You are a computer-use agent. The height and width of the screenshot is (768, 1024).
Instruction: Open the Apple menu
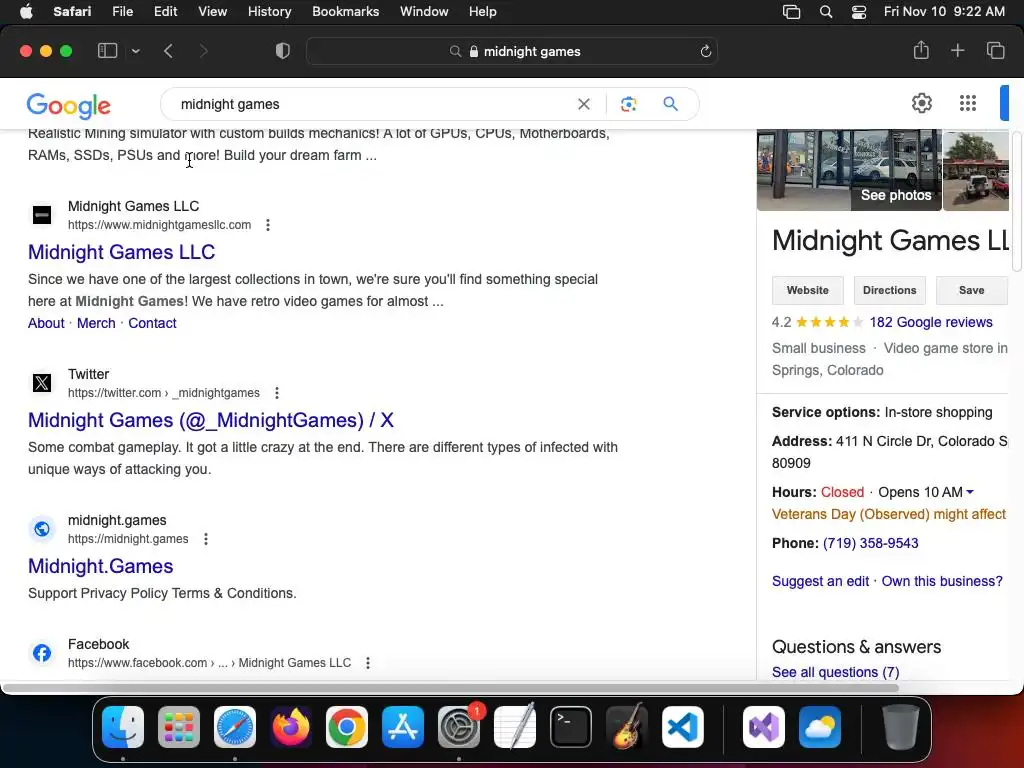(26, 12)
